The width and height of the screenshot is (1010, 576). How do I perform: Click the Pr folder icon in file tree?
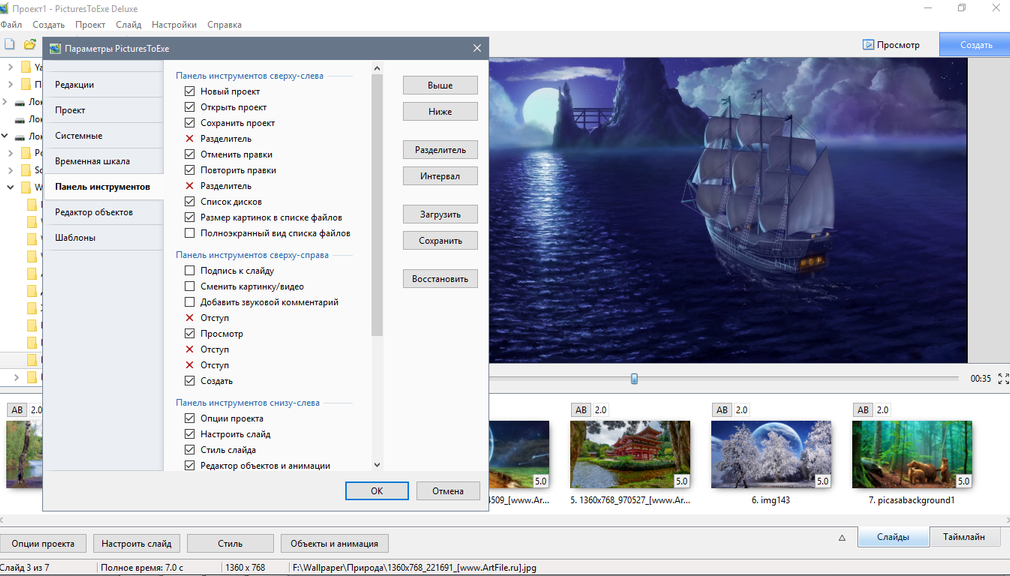click(26, 153)
